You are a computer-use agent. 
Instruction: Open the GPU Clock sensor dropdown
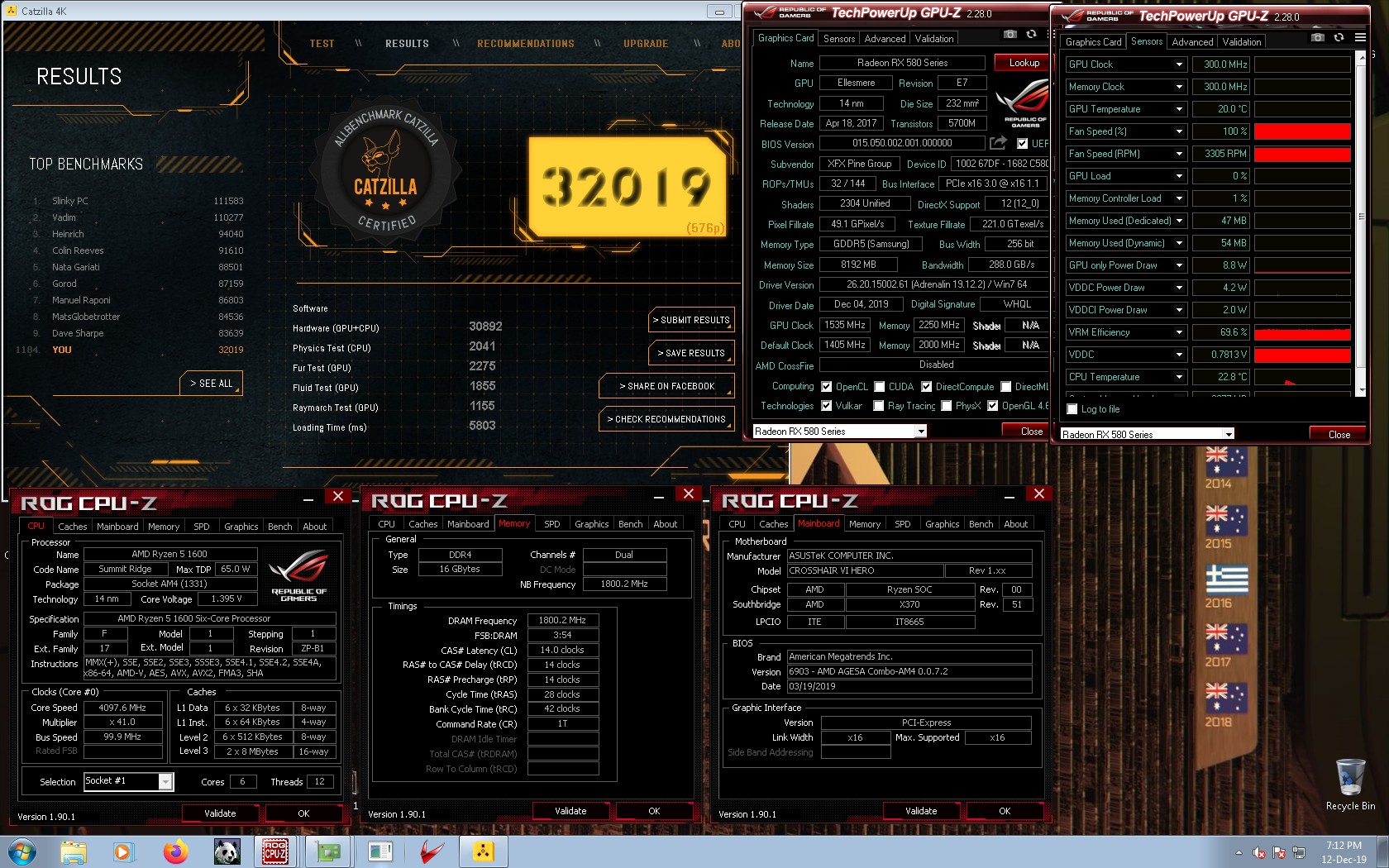(1179, 64)
